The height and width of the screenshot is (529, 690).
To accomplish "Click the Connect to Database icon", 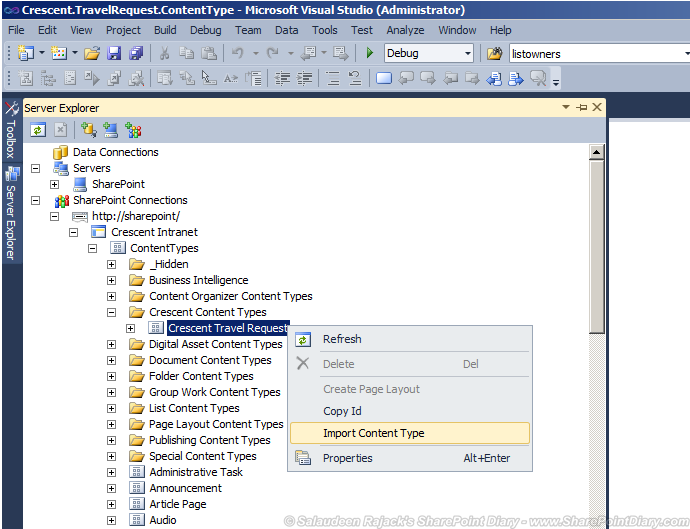I will (x=89, y=130).
